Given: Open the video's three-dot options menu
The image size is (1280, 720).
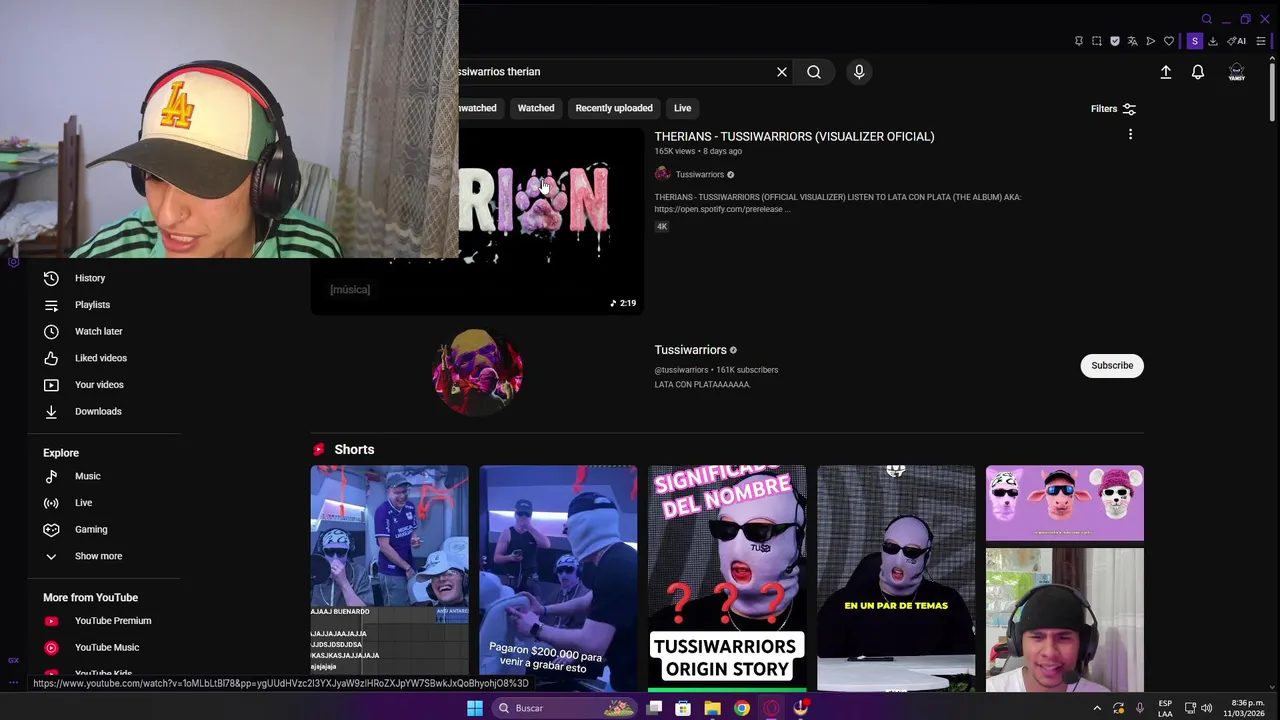Looking at the screenshot, I should (x=1131, y=134).
